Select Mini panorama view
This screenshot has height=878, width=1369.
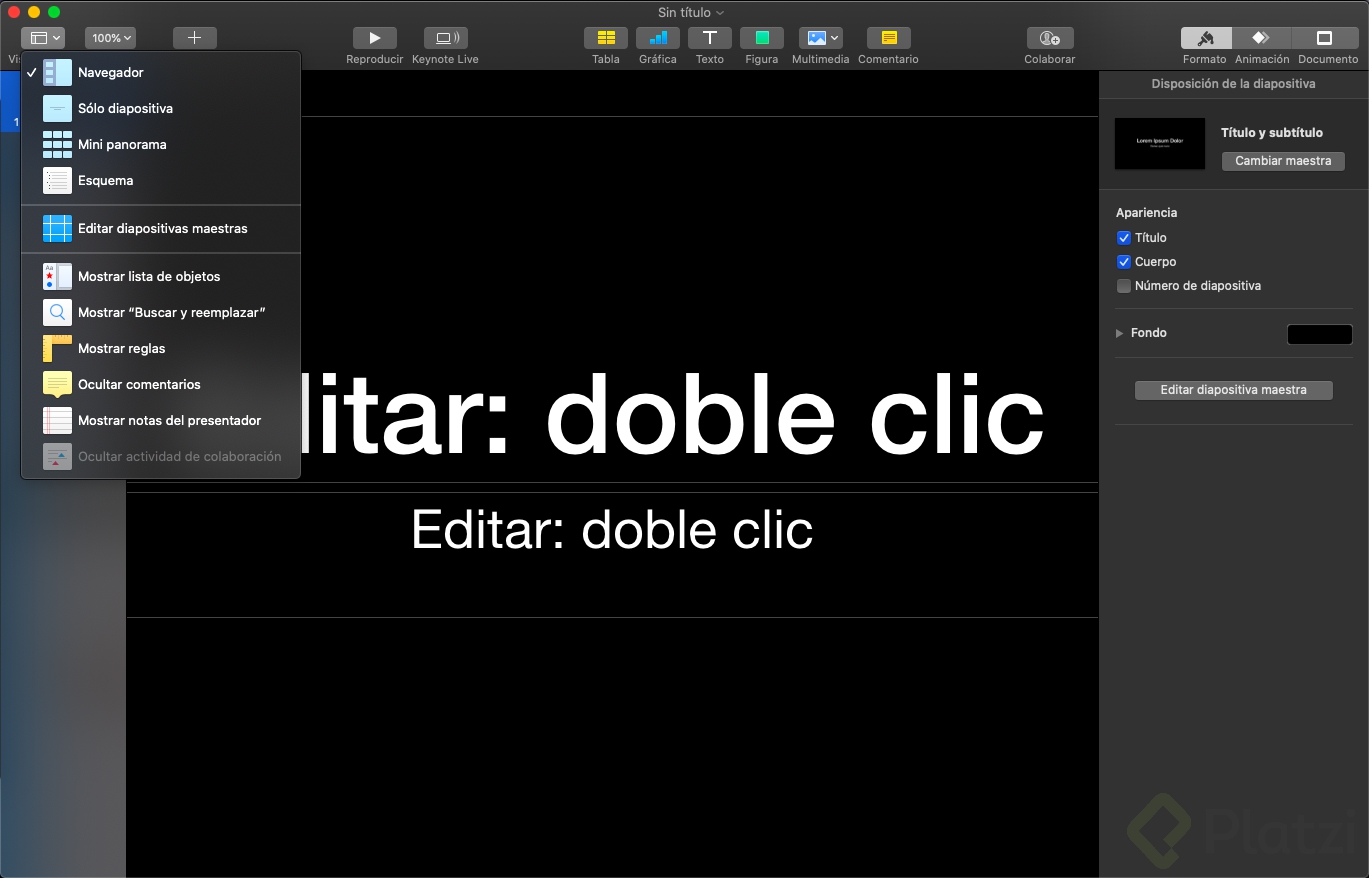click(161, 145)
